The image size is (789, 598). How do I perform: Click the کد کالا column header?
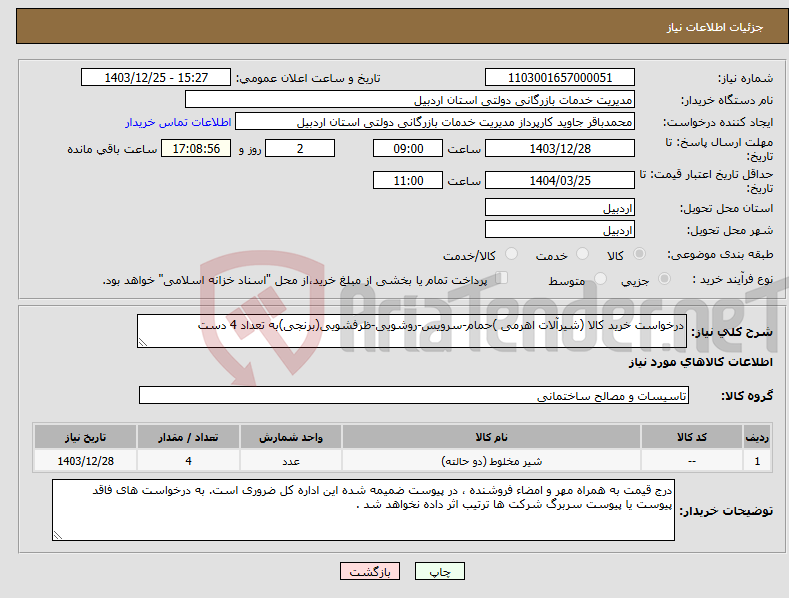coord(691,437)
